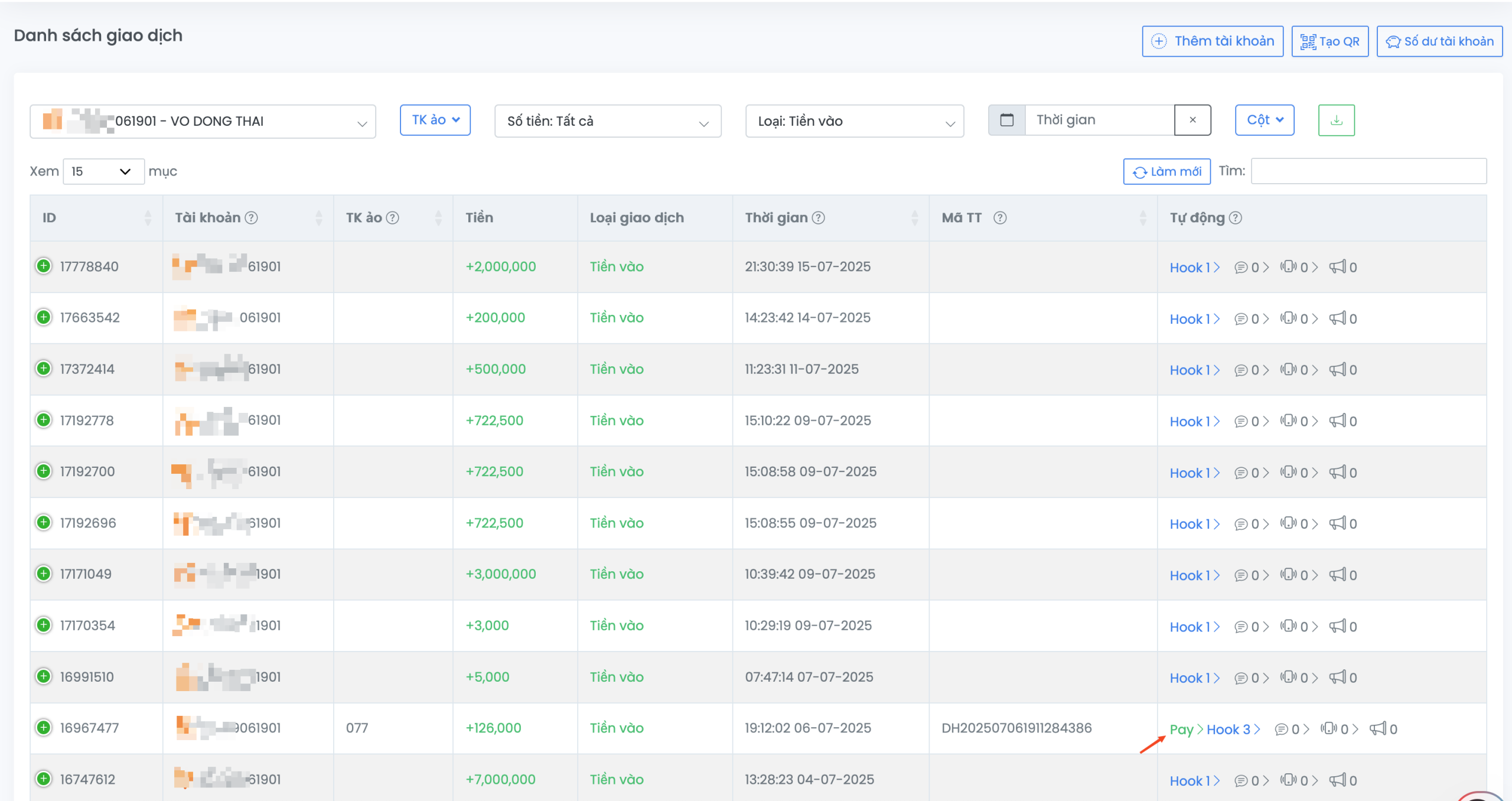Image resolution: width=1512 pixels, height=801 pixels.
Task: Expand row 17372414 with green plus
Action: click(x=44, y=369)
